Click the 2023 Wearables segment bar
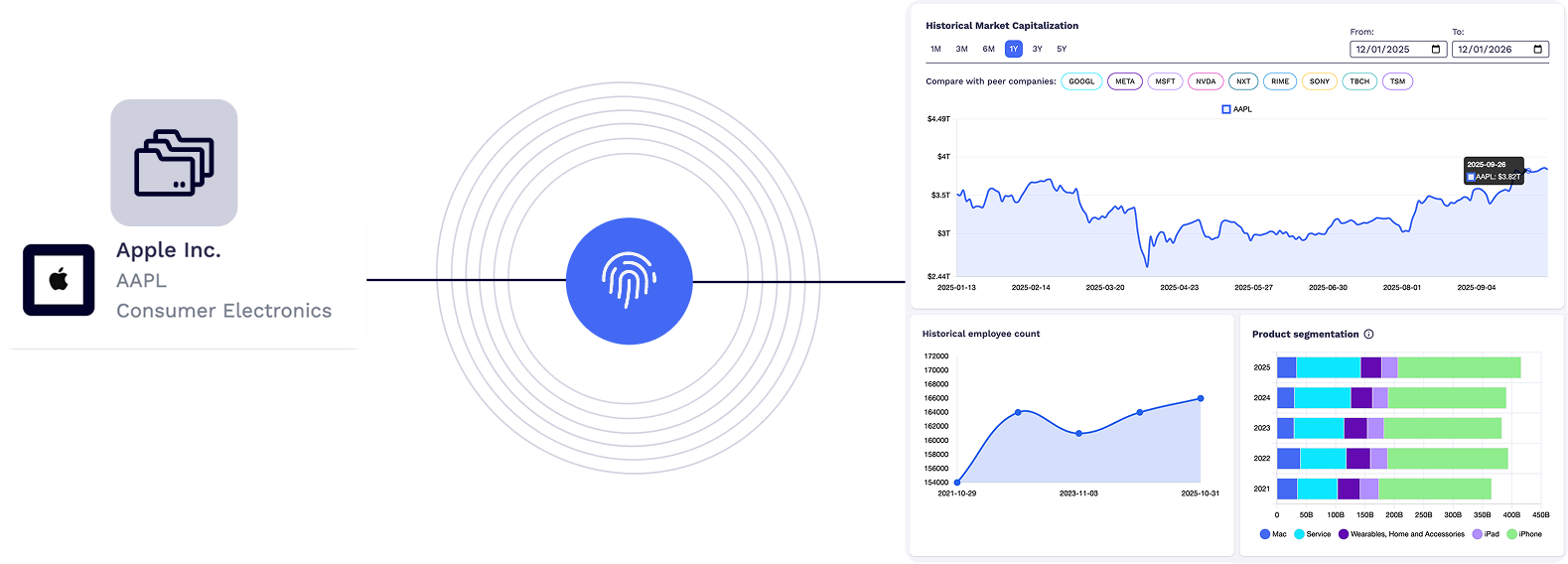The width and height of the screenshot is (1568, 564). point(1355,428)
